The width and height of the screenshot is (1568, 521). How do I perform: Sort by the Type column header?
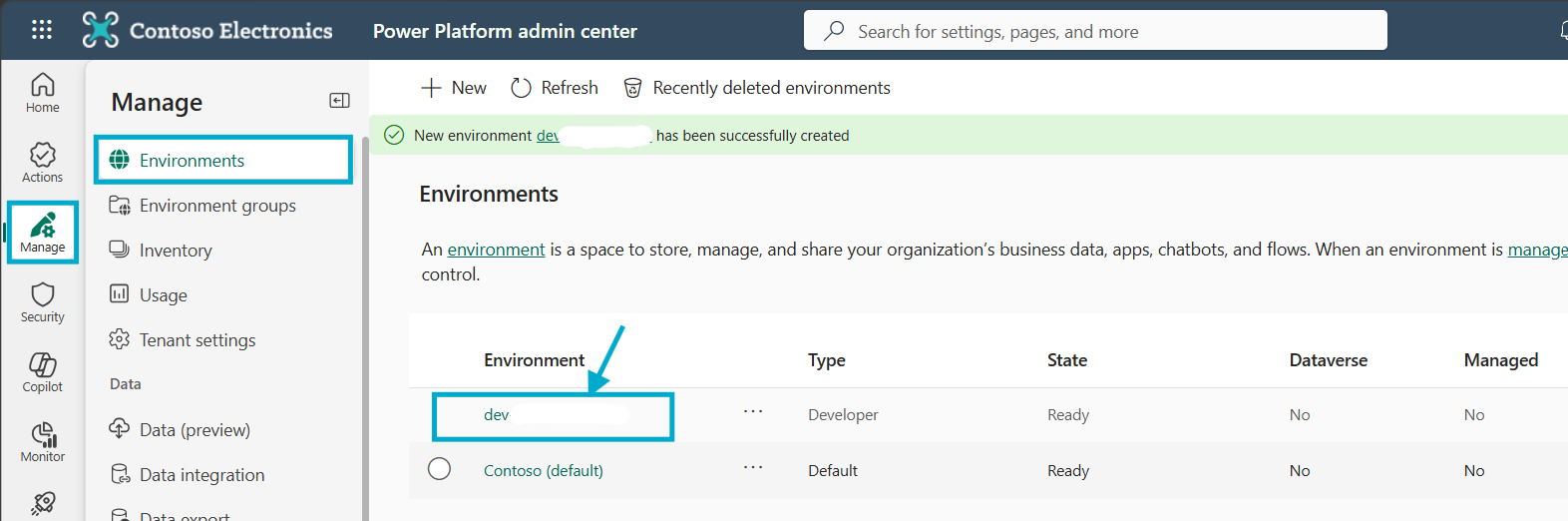[827, 360]
